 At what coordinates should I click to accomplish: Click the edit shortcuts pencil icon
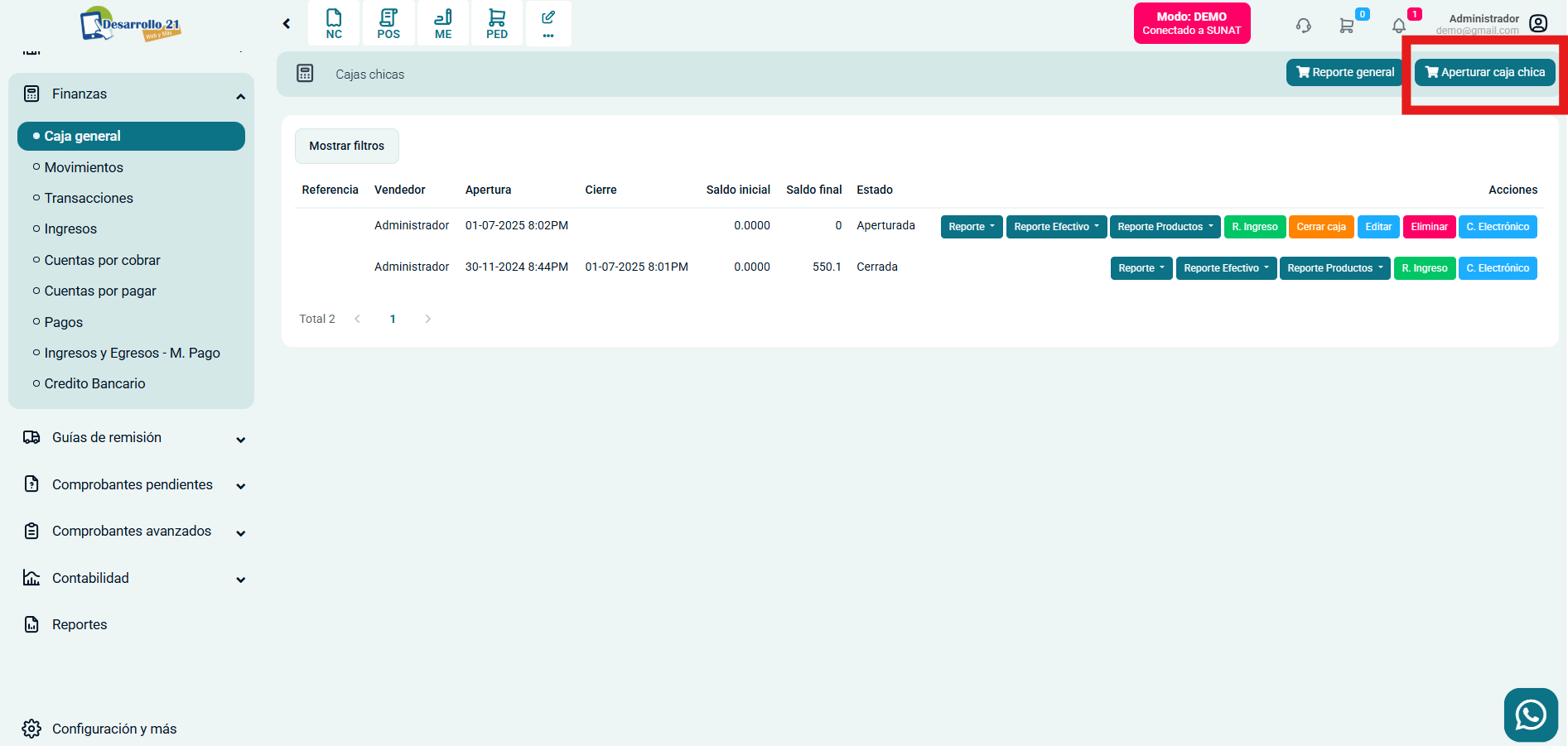(x=548, y=23)
